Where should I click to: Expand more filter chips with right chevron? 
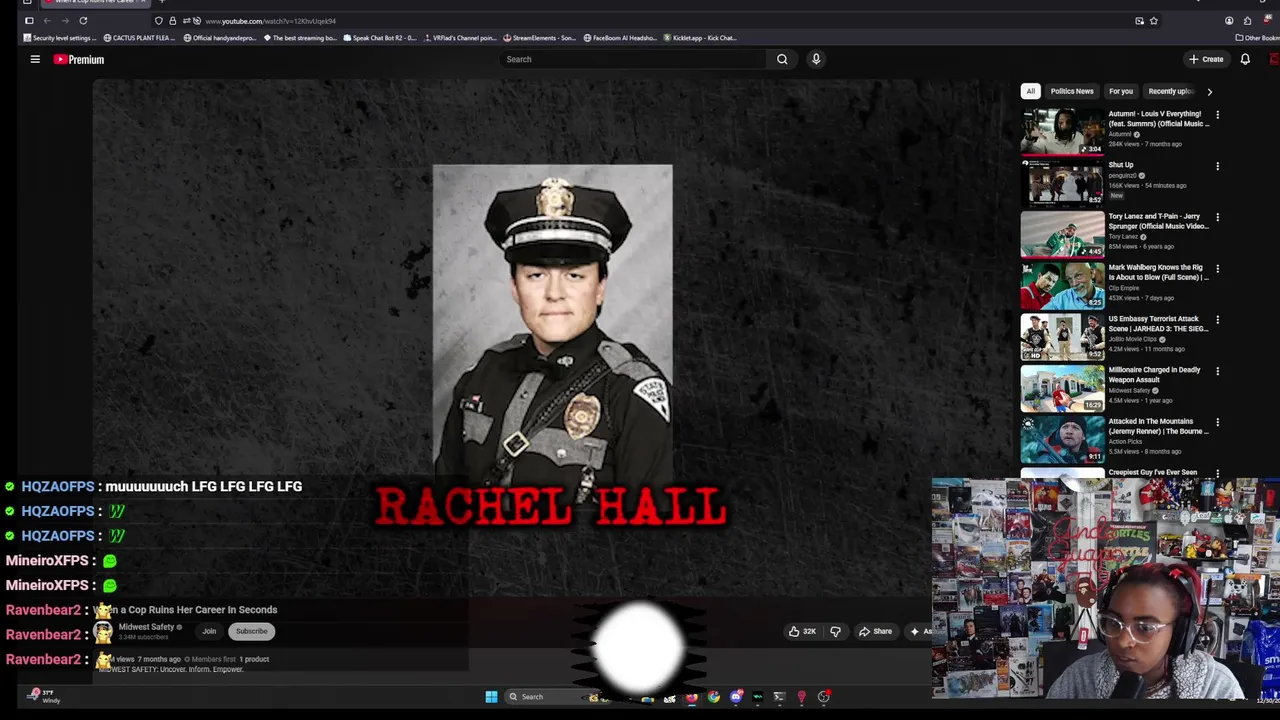coord(1209,91)
